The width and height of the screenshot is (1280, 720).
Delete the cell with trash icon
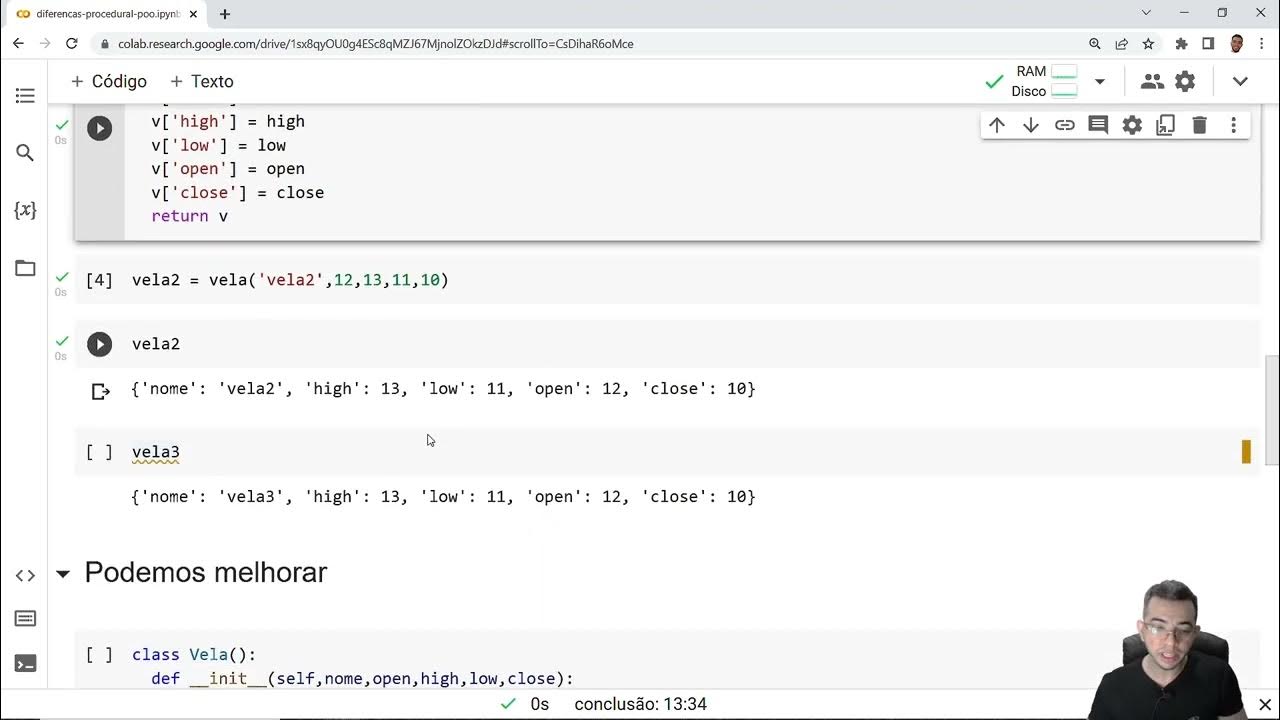(1199, 125)
